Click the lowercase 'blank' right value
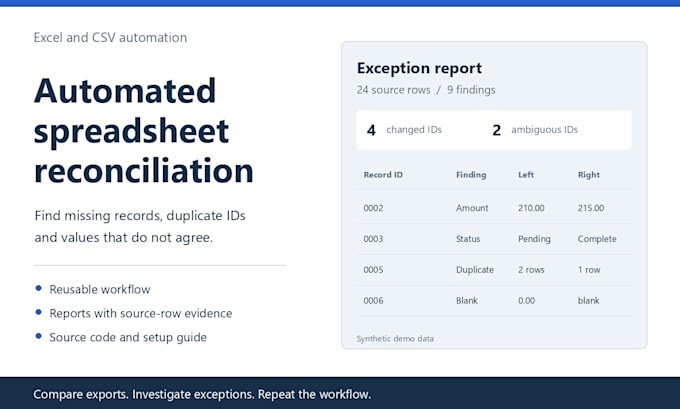680x409 pixels. coord(588,301)
